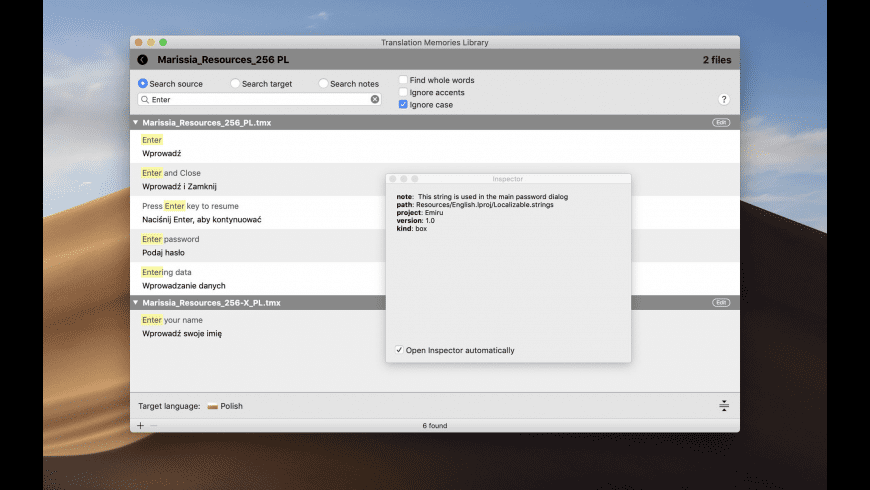This screenshot has width=870, height=490.
Task: Click the Polish flag icon next to Target language
Action: 212,406
